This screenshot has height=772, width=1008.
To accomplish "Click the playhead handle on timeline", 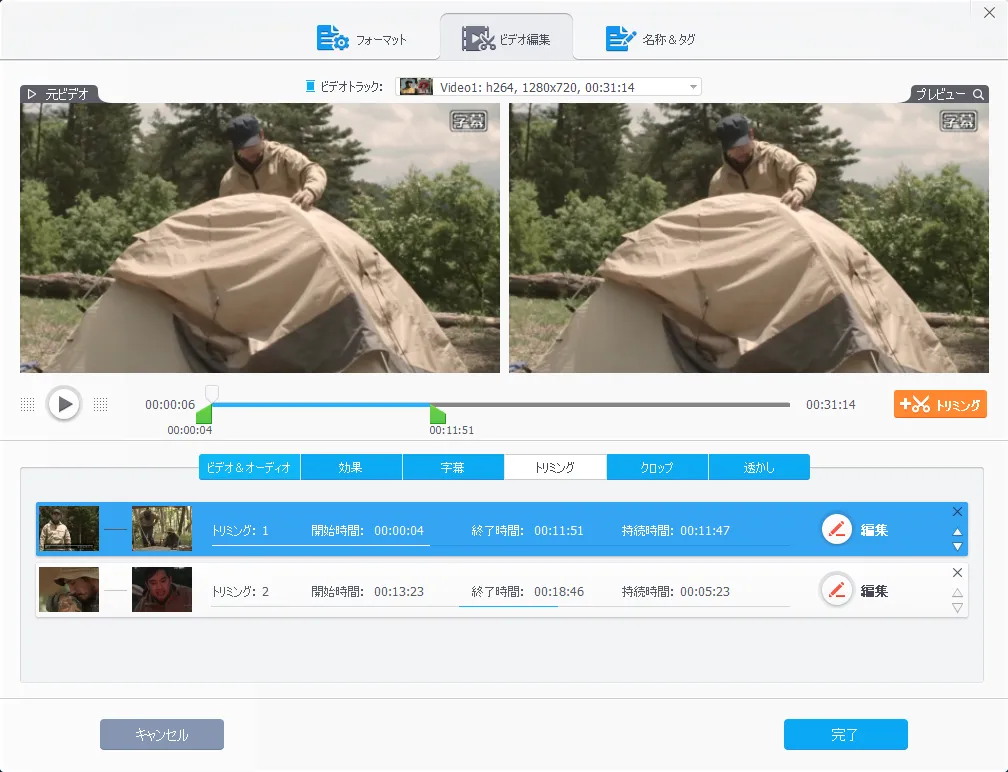I will point(212,393).
